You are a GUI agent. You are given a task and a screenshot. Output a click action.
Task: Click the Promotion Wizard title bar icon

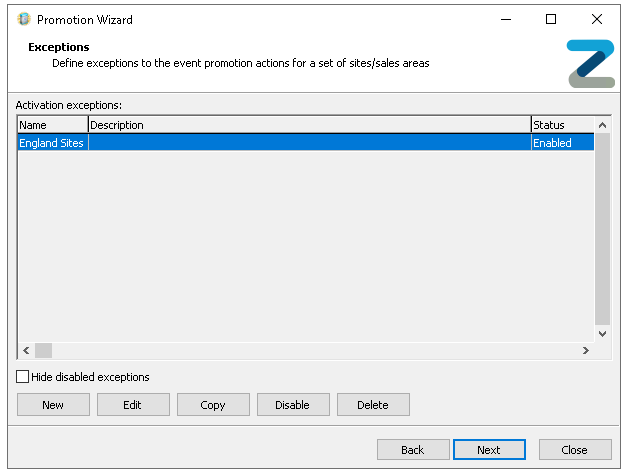(x=24, y=19)
